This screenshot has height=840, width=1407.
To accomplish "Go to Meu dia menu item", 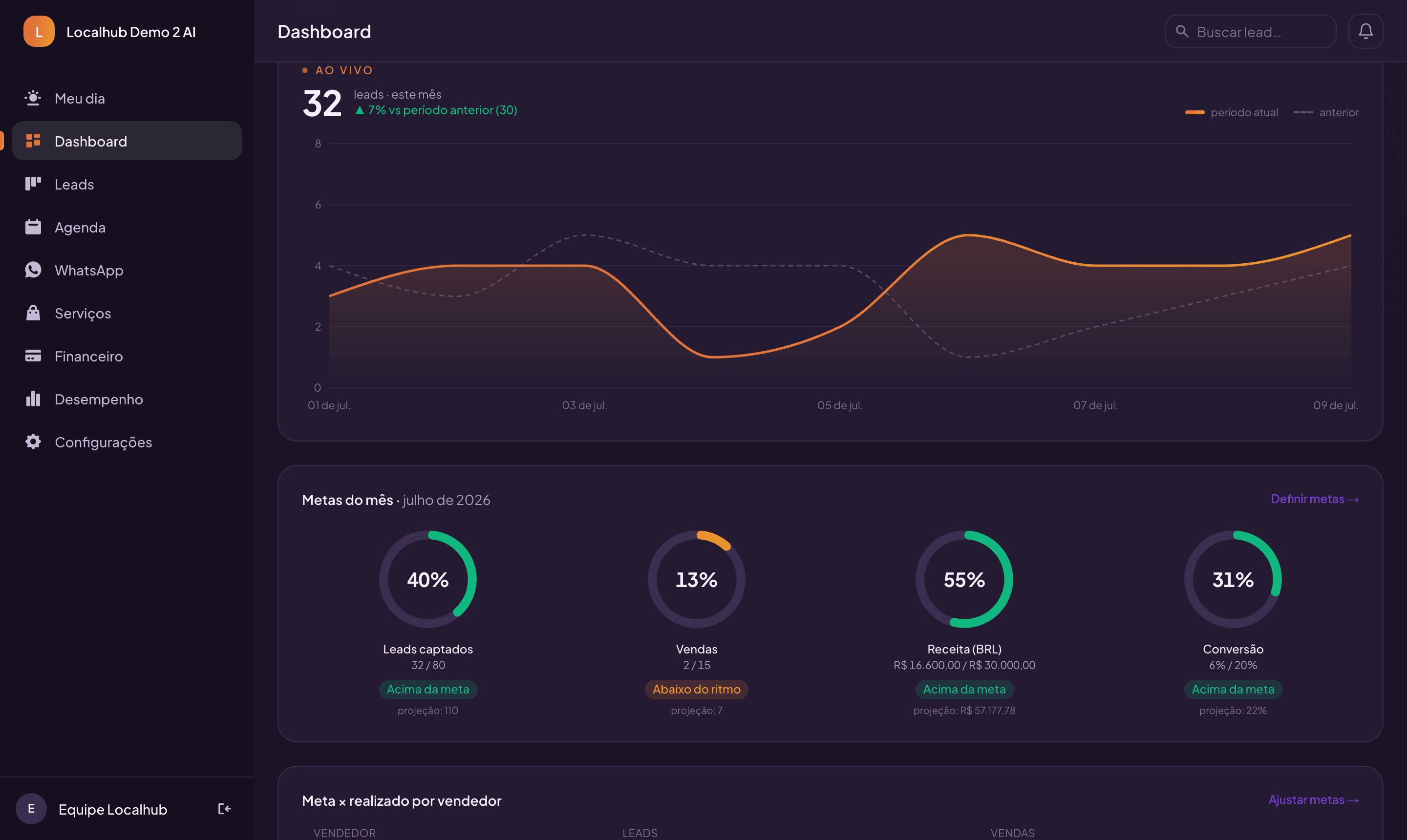I will [127, 98].
